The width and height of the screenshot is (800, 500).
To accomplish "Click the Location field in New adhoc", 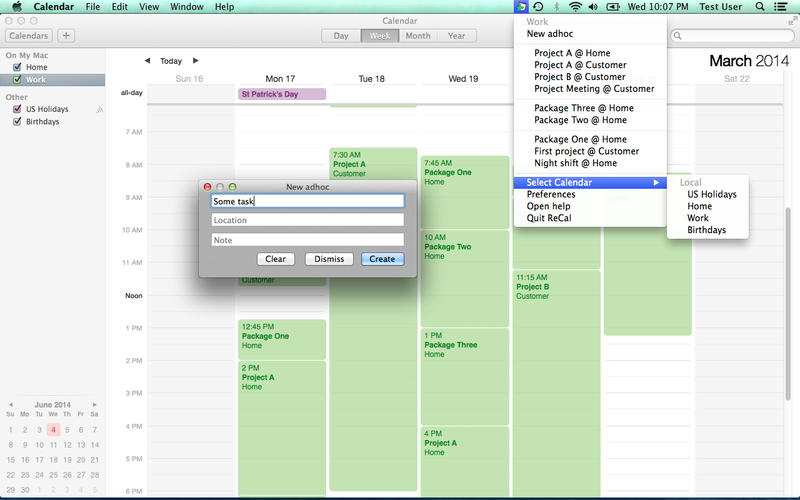I will click(308, 220).
